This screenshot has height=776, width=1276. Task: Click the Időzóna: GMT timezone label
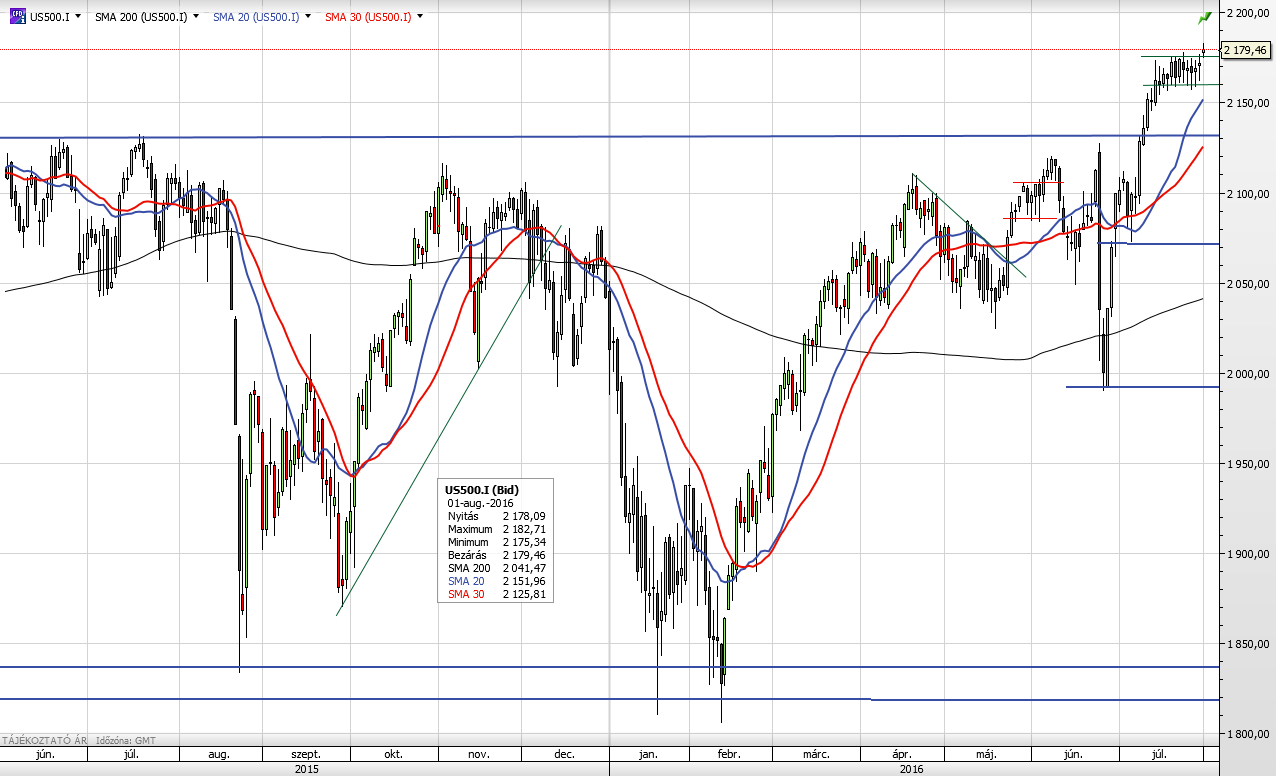pyautogui.click(x=125, y=740)
